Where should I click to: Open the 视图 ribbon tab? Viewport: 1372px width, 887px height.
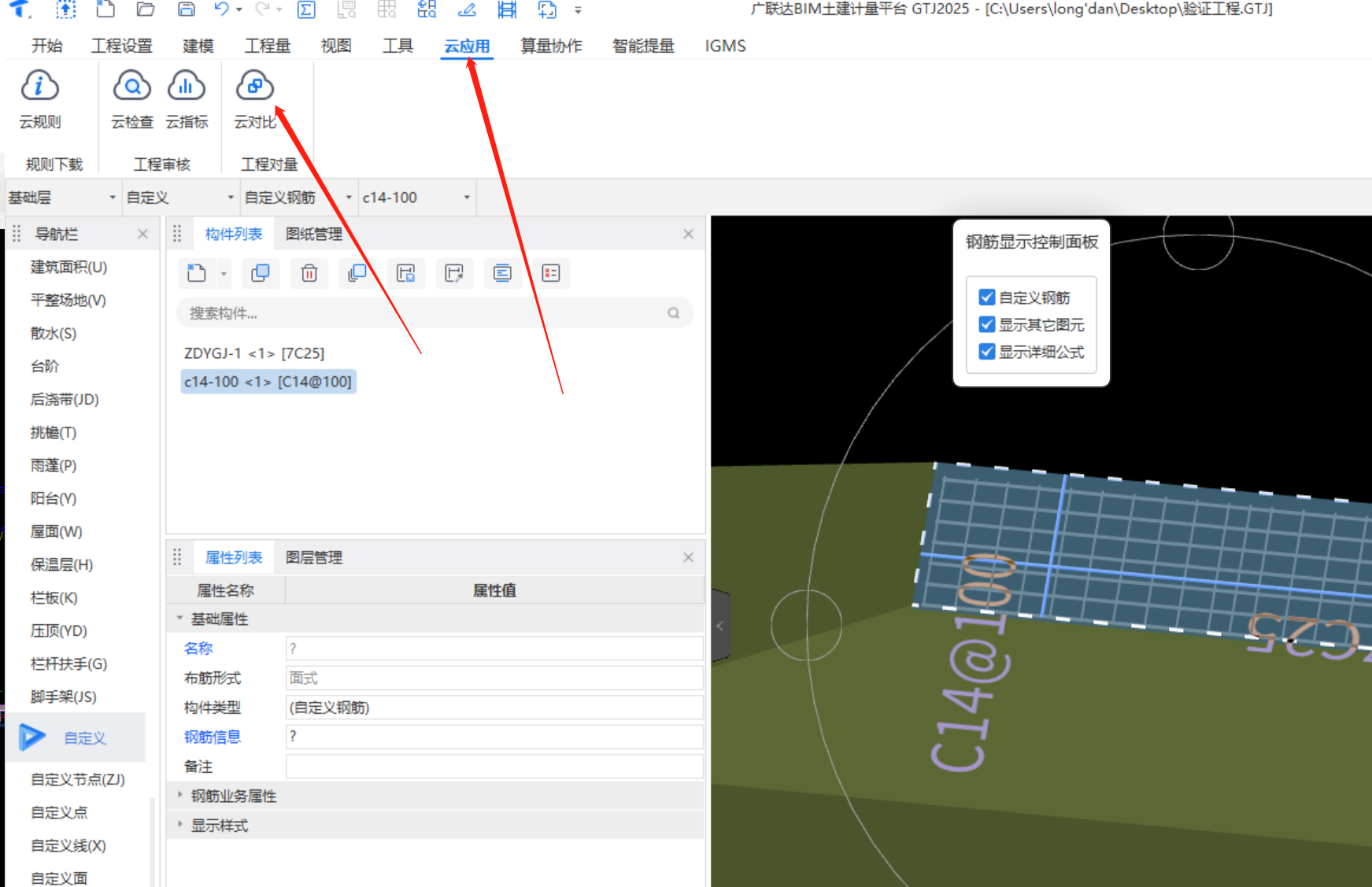[336, 46]
